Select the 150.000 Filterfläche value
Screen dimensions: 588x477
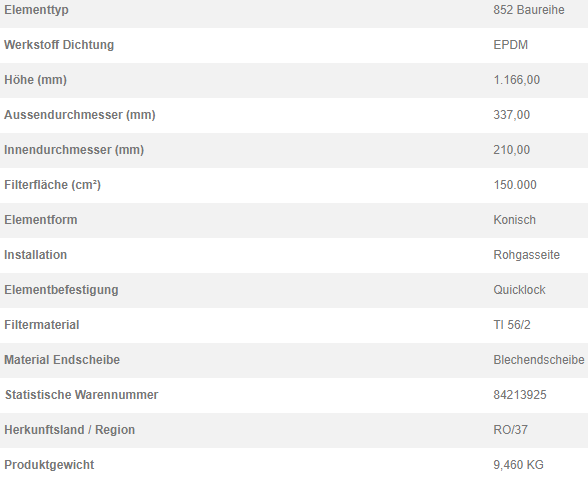pos(515,185)
